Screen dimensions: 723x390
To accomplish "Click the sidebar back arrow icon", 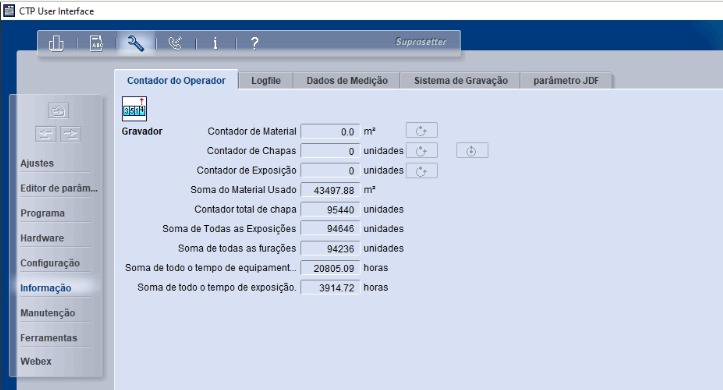I will 45,134.
